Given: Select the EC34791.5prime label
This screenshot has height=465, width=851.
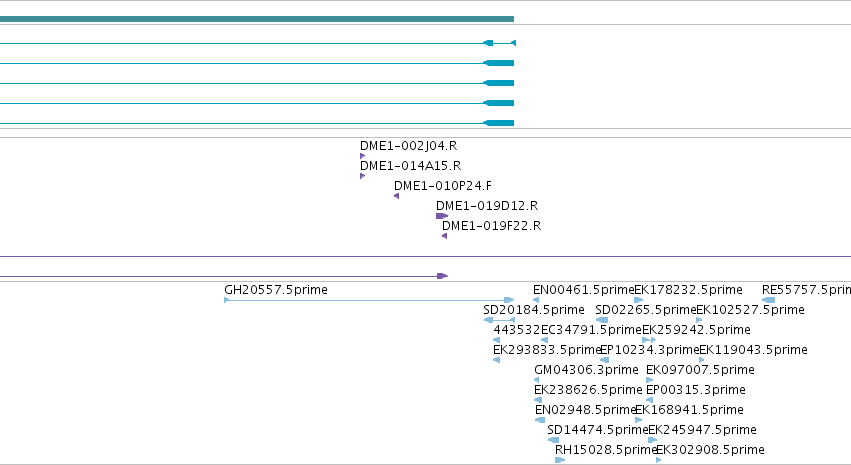Looking at the screenshot, I should coord(591,330).
